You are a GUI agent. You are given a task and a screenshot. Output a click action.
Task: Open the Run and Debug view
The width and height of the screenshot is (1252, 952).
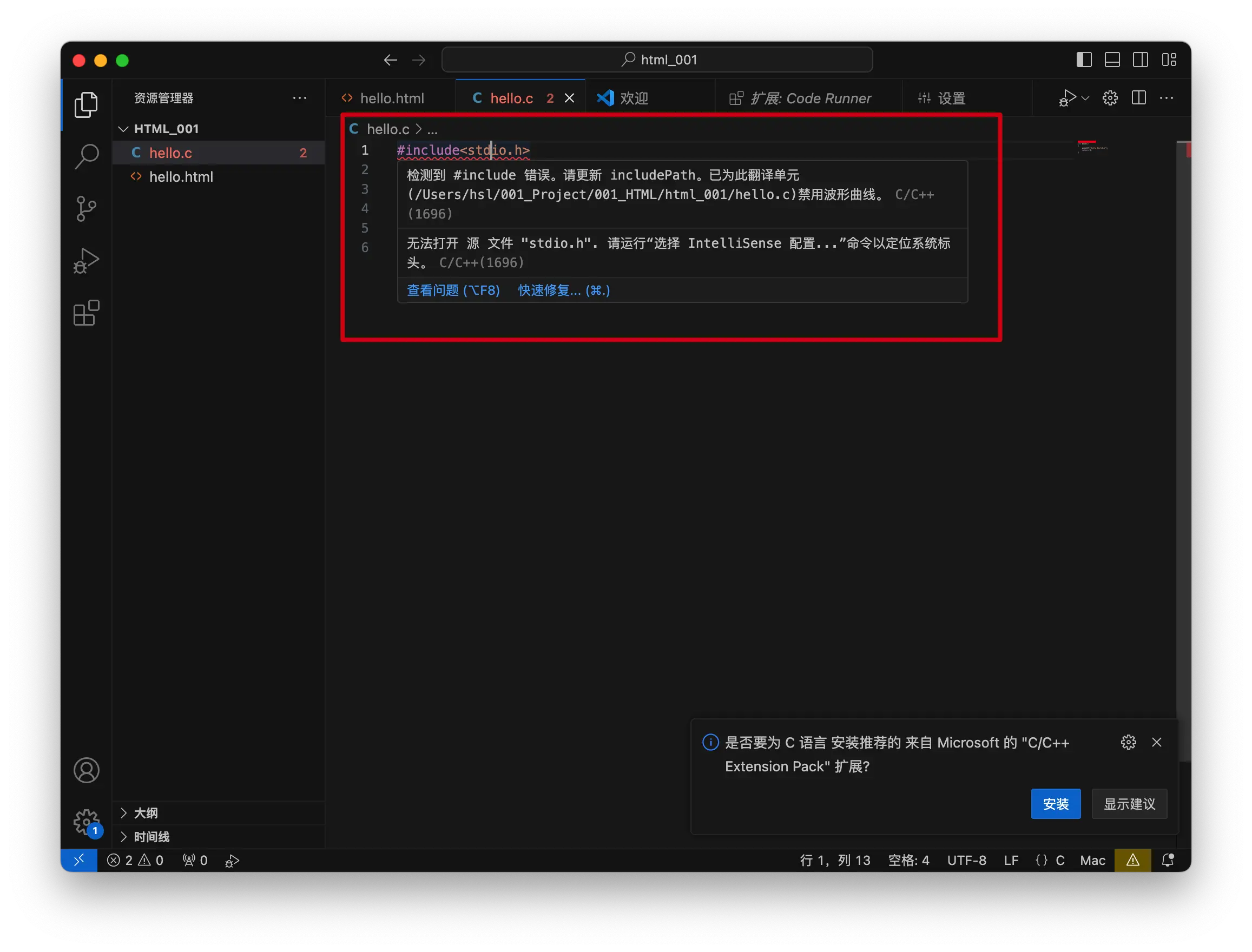pos(86,261)
